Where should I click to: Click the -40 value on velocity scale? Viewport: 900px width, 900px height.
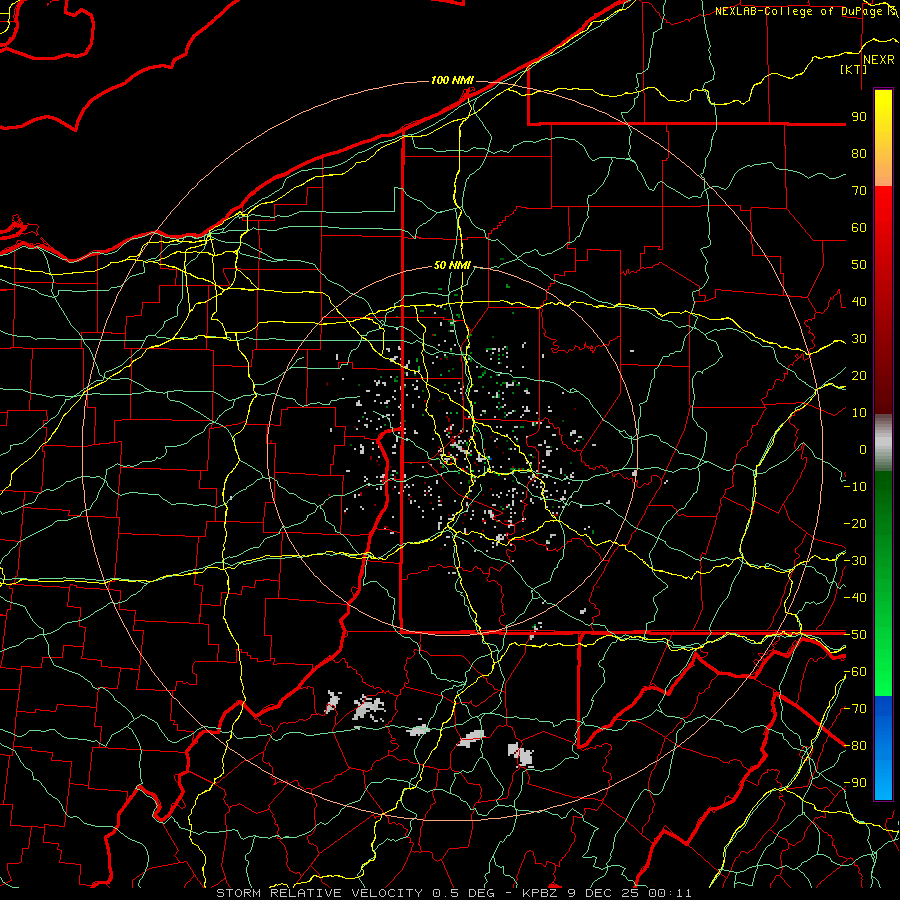[855, 598]
